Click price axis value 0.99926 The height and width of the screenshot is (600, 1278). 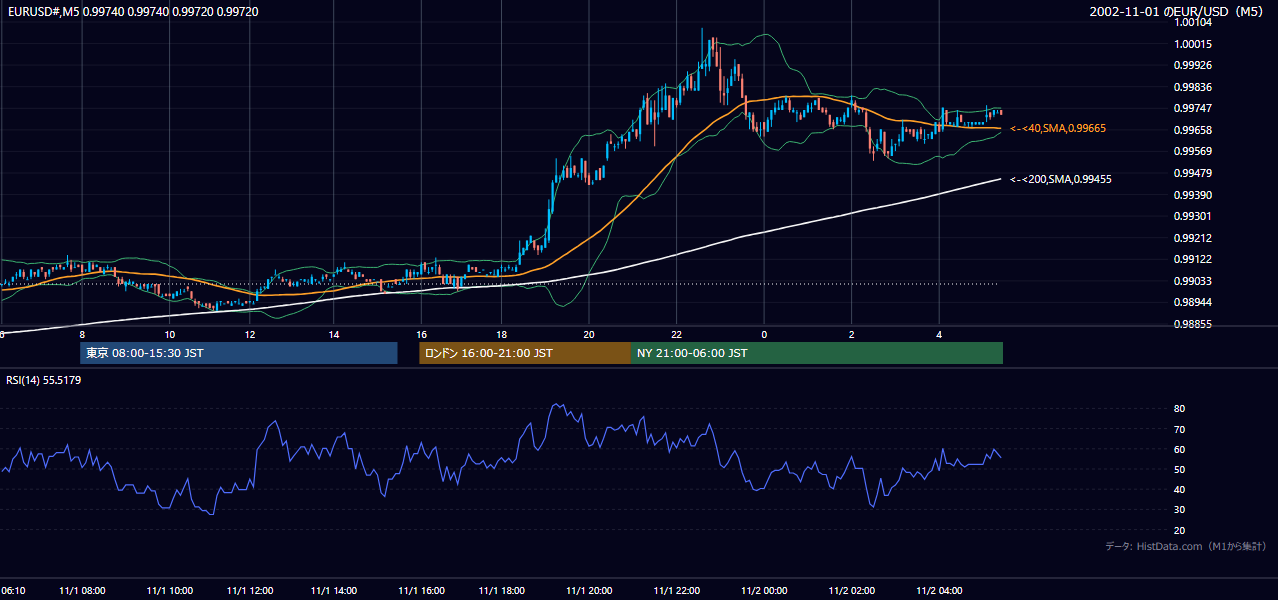click(x=1192, y=66)
